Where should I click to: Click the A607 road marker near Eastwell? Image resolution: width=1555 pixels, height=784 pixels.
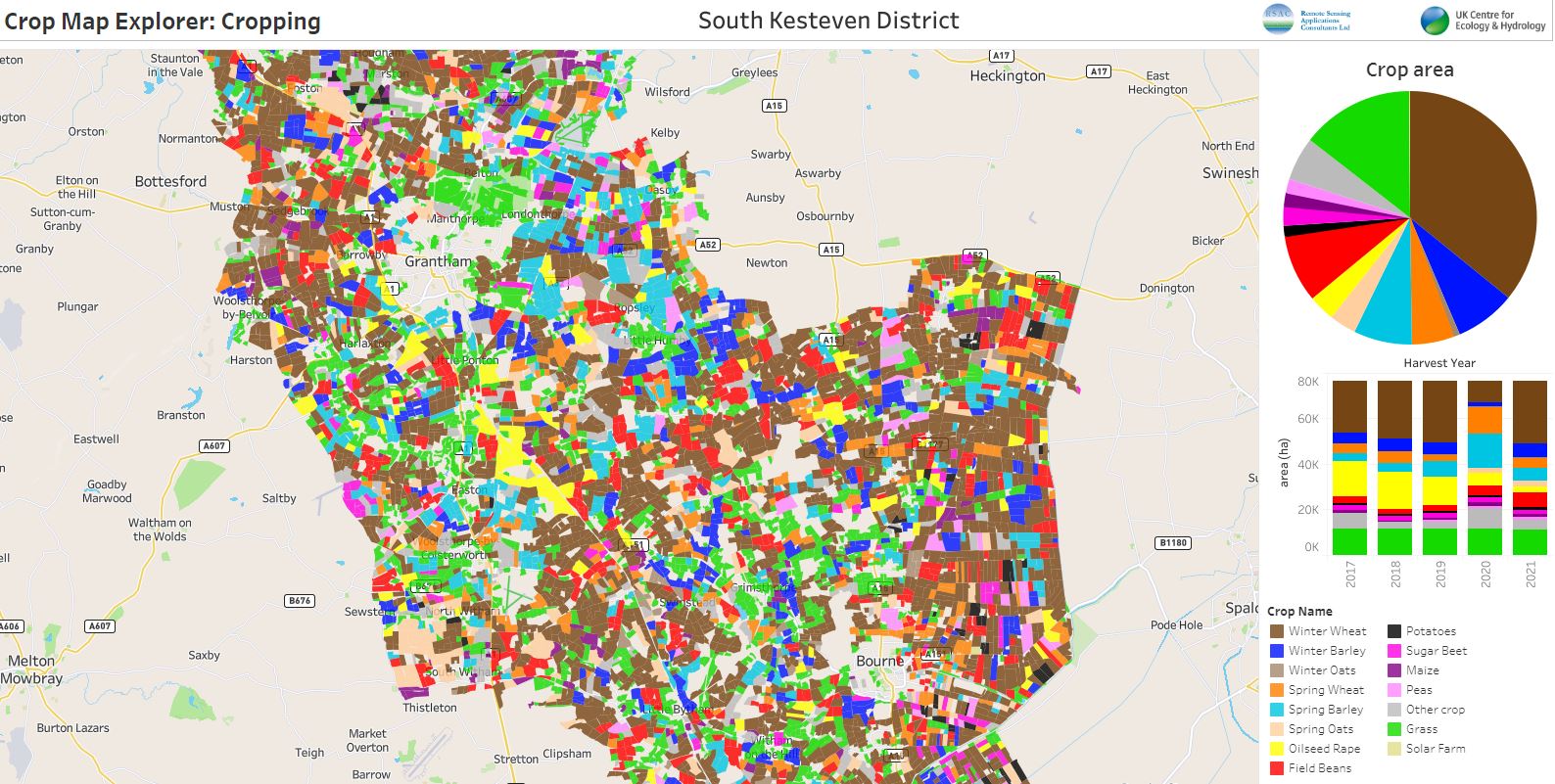213,446
